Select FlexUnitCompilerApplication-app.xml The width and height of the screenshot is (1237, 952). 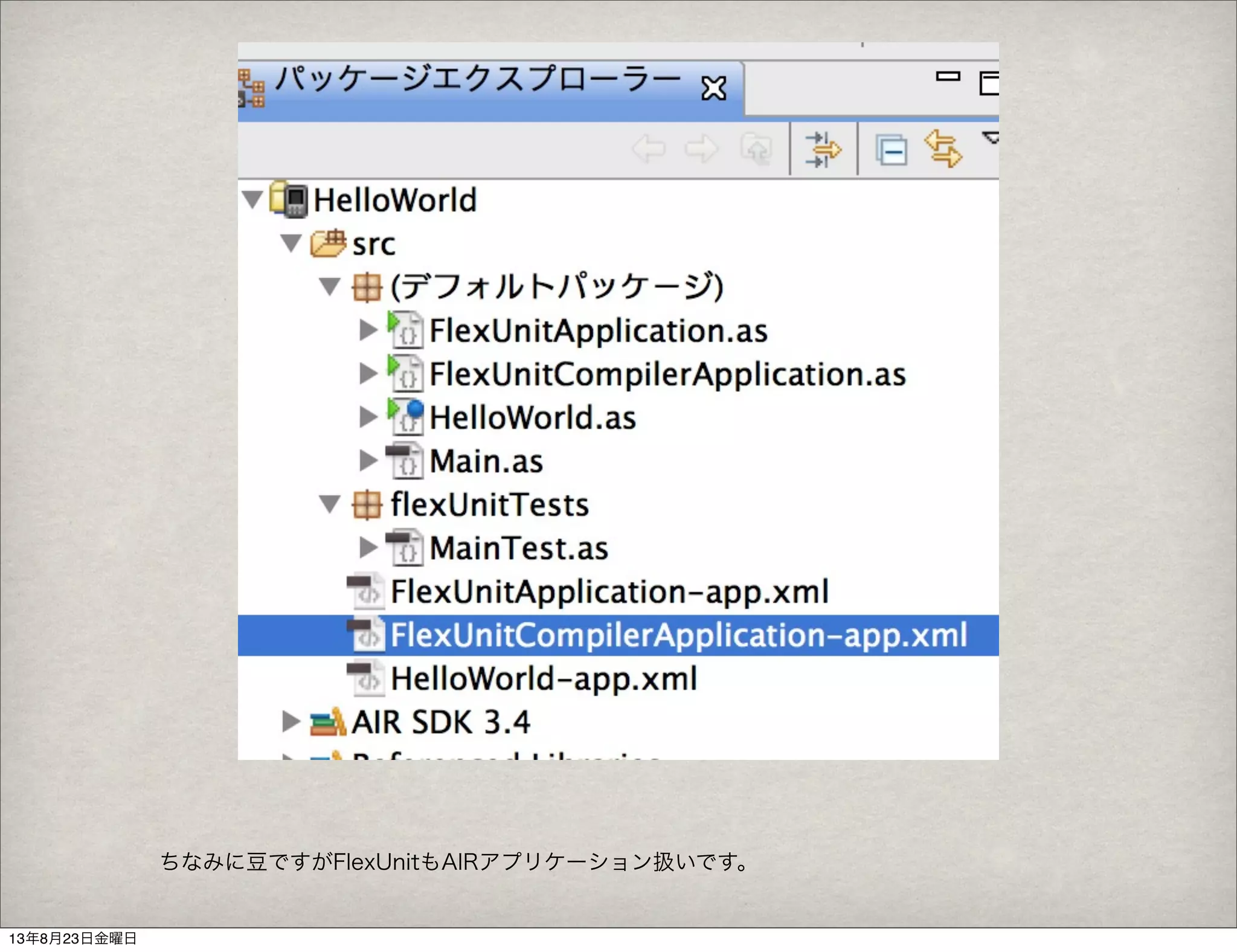(680, 635)
